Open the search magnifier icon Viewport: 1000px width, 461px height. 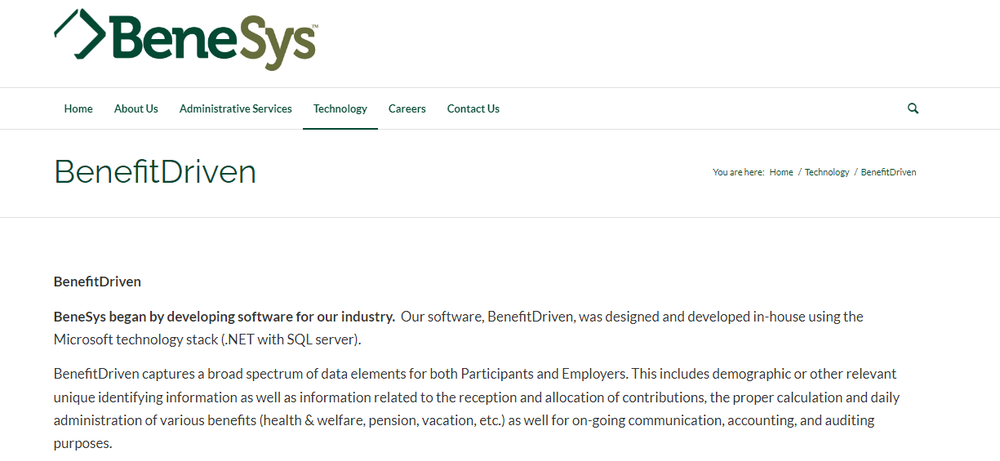pos(913,108)
